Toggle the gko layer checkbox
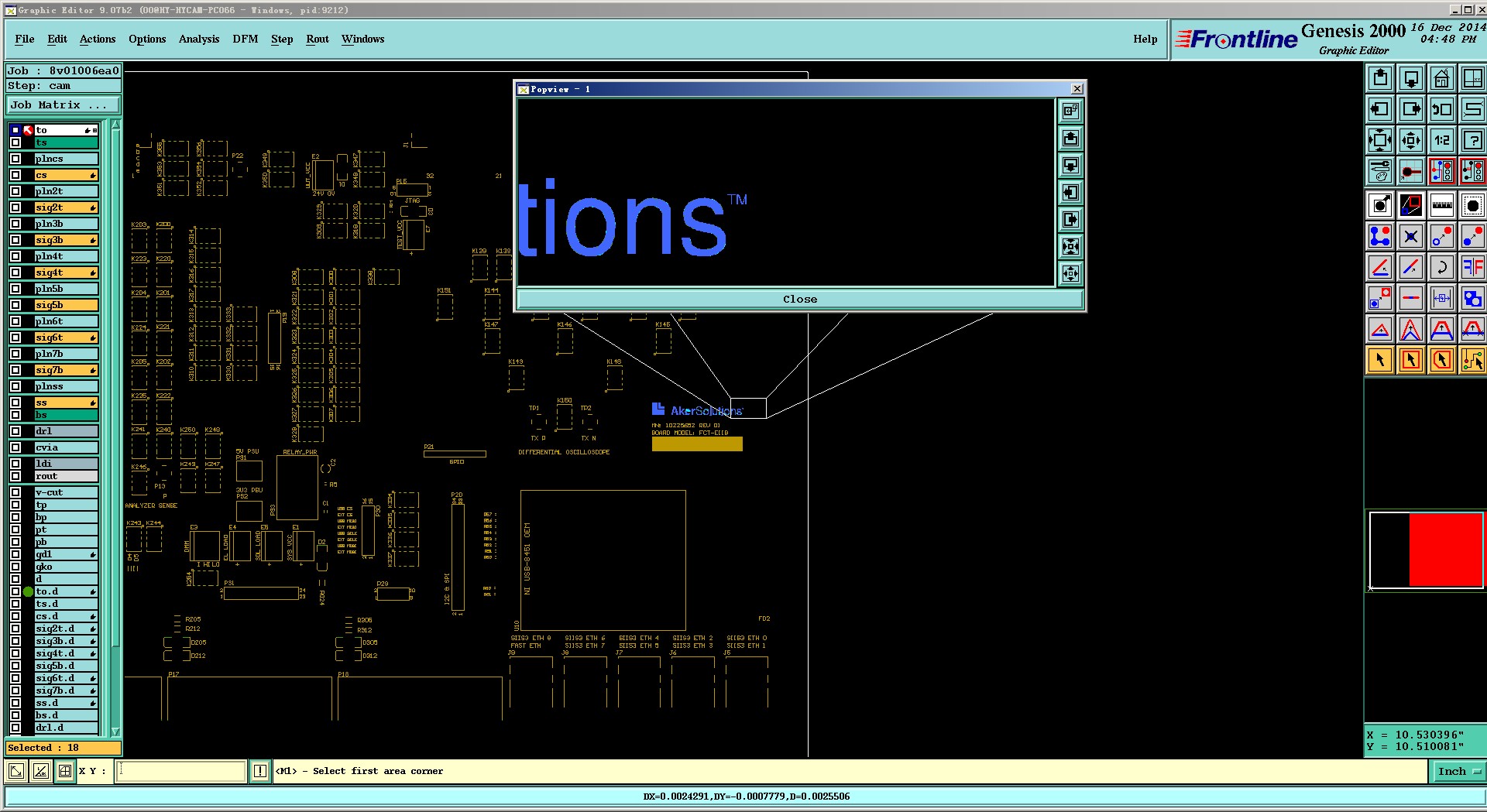This screenshot has width=1487, height=812. 15,567
